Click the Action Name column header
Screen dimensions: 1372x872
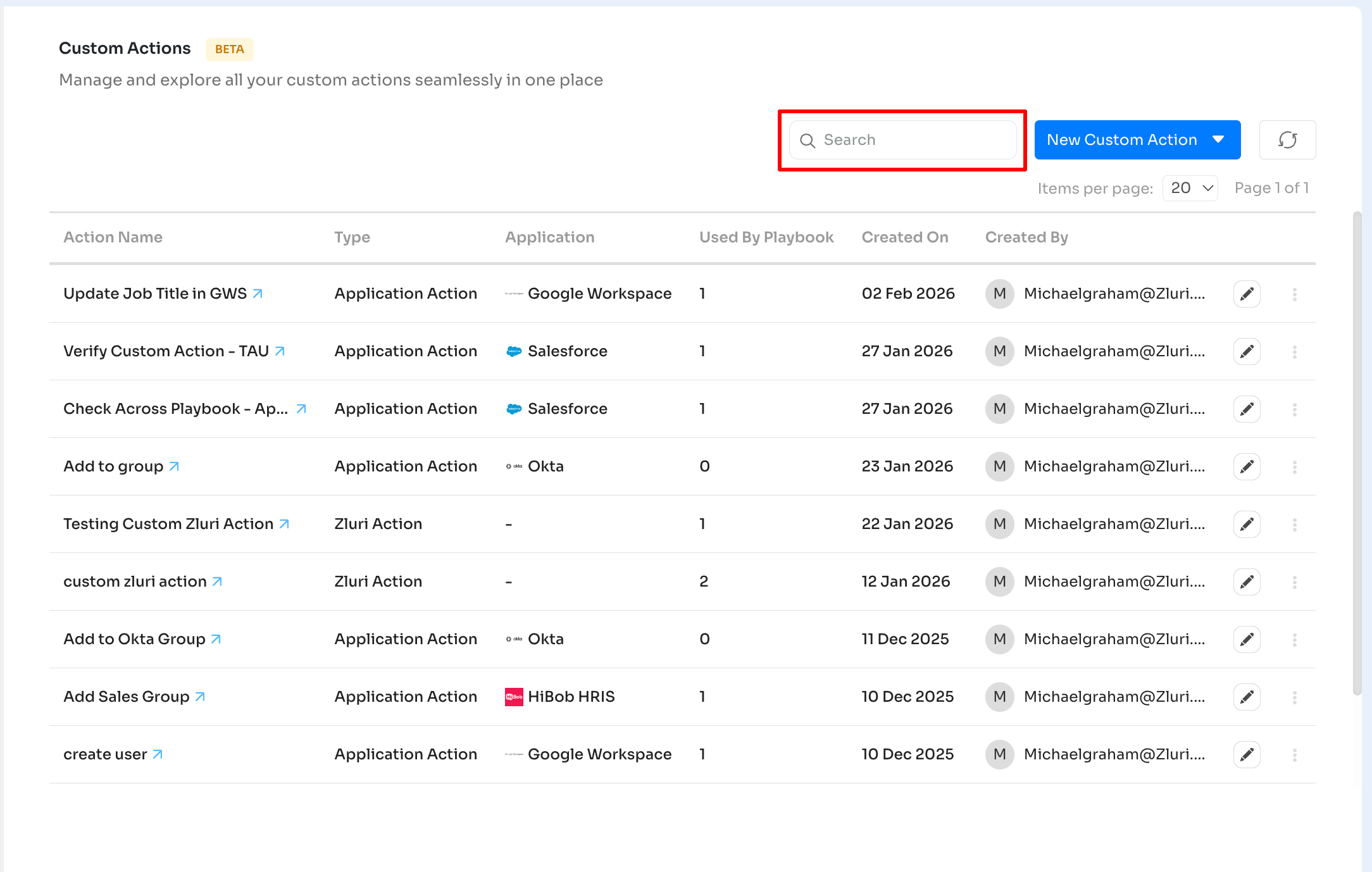click(x=113, y=237)
